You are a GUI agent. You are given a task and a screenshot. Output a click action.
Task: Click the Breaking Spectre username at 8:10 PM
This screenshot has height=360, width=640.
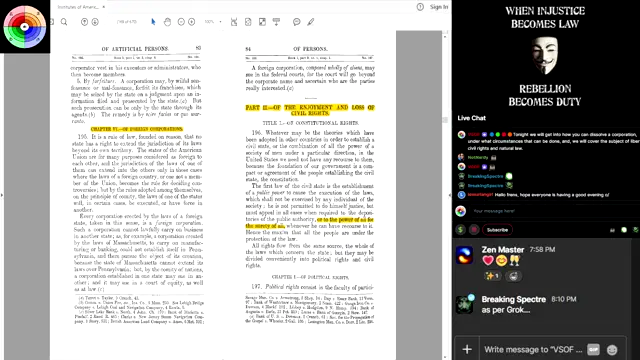[x=513, y=299]
